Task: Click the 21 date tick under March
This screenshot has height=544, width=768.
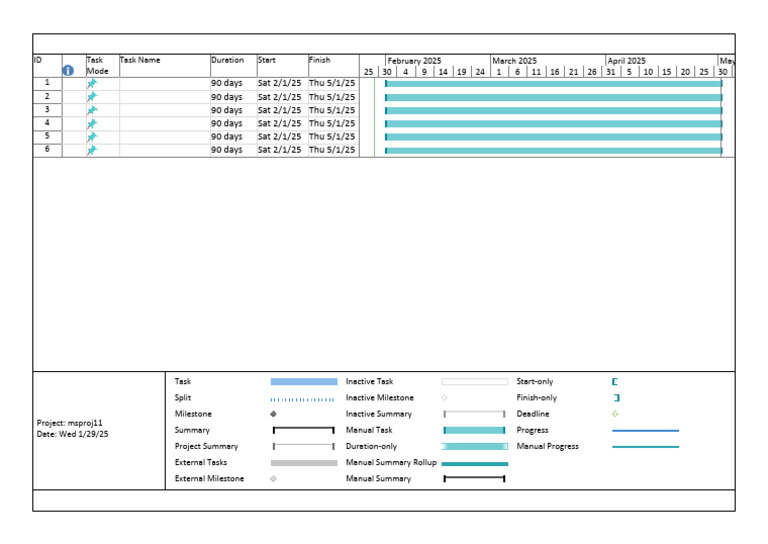Action: [x=573, y=72]
